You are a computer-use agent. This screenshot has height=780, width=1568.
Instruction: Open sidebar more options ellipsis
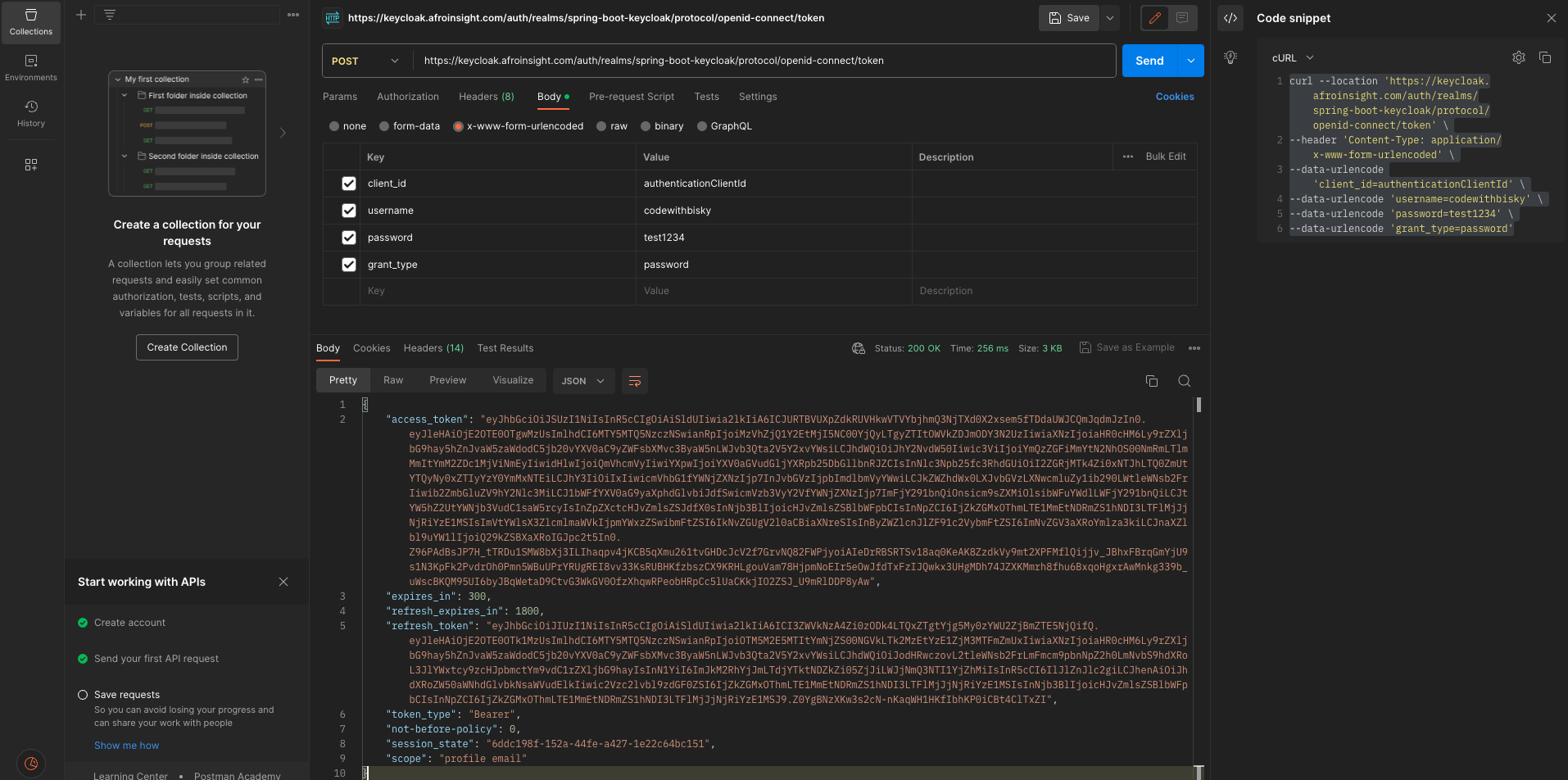point(293,15)
